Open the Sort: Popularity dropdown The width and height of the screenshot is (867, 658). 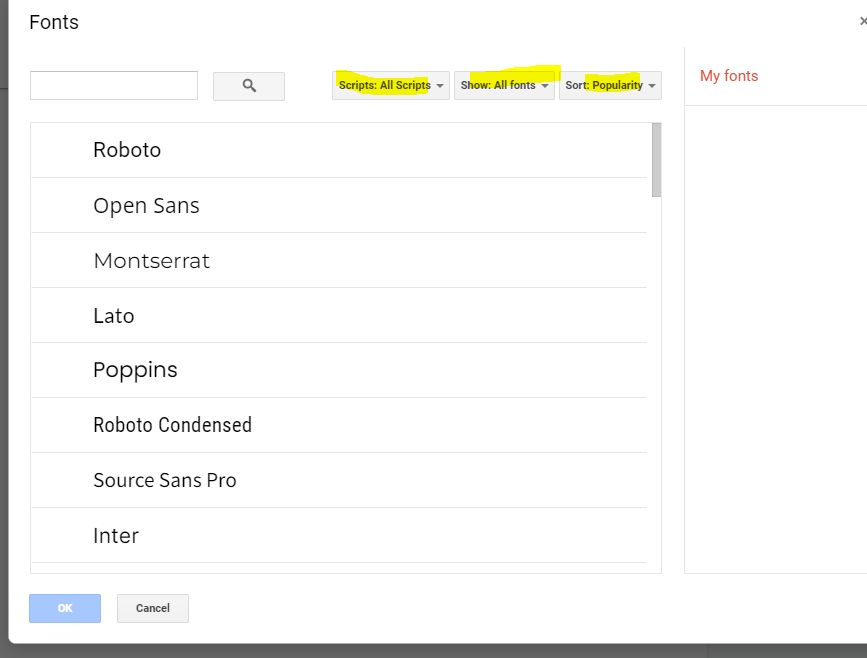pos(610,85)
